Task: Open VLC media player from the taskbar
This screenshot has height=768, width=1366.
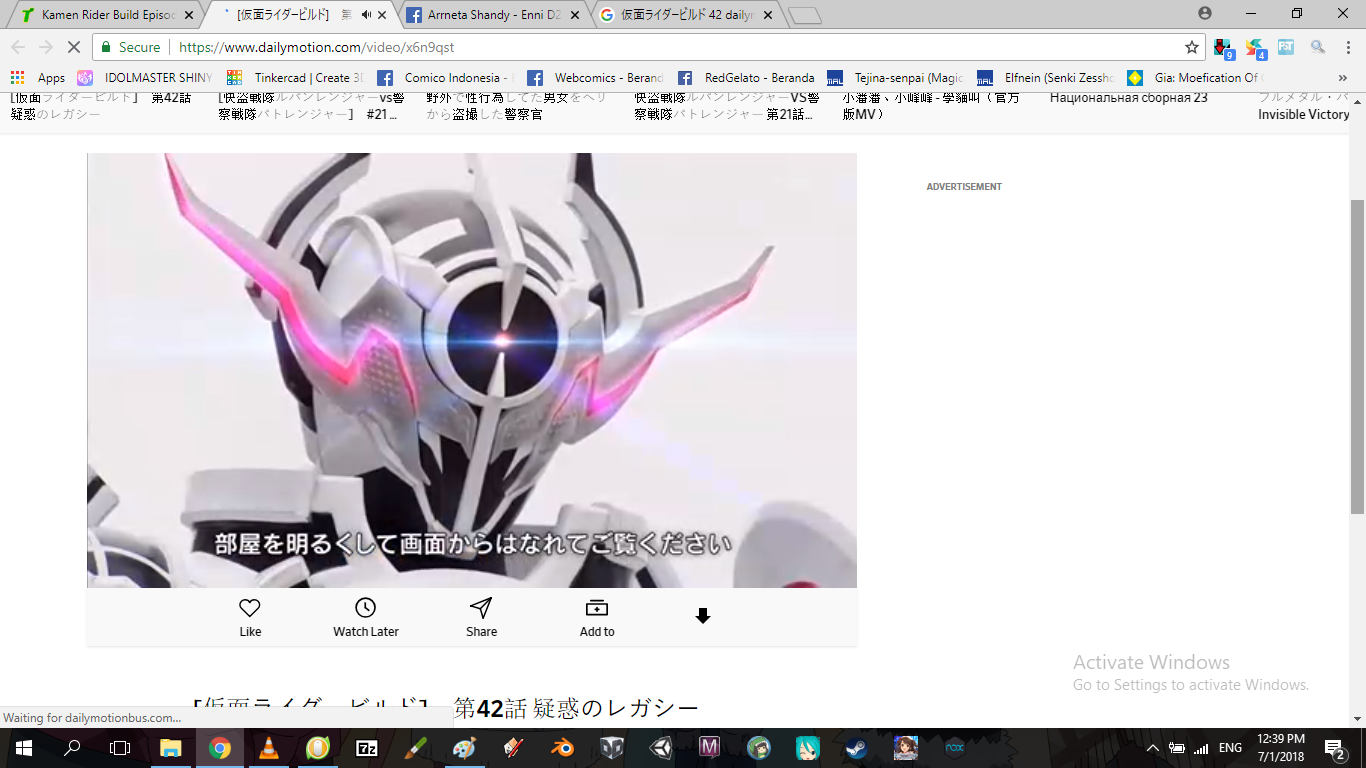Action: click(x=269, y=748)
